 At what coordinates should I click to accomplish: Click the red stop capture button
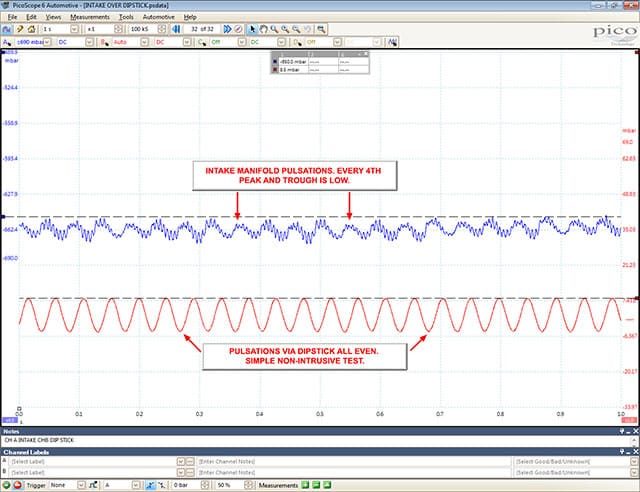(x=17, y=485)
